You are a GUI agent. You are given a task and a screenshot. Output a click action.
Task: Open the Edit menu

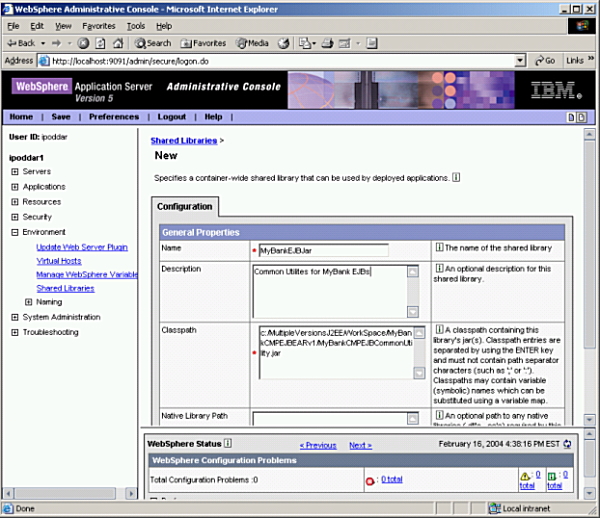pyautogui.click(x=37, y=26)
